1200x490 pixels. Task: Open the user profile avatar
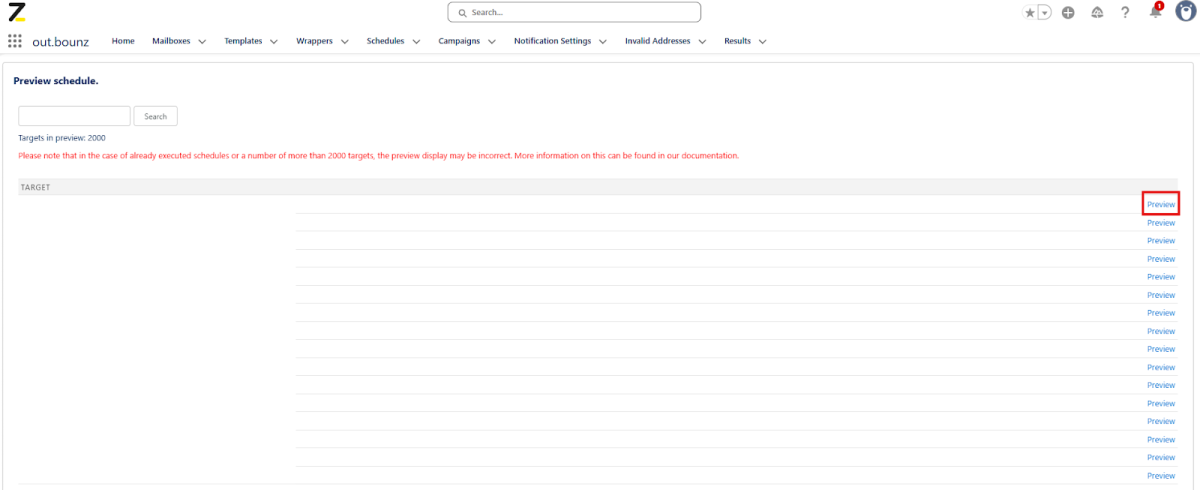(x=1184, y=12)
